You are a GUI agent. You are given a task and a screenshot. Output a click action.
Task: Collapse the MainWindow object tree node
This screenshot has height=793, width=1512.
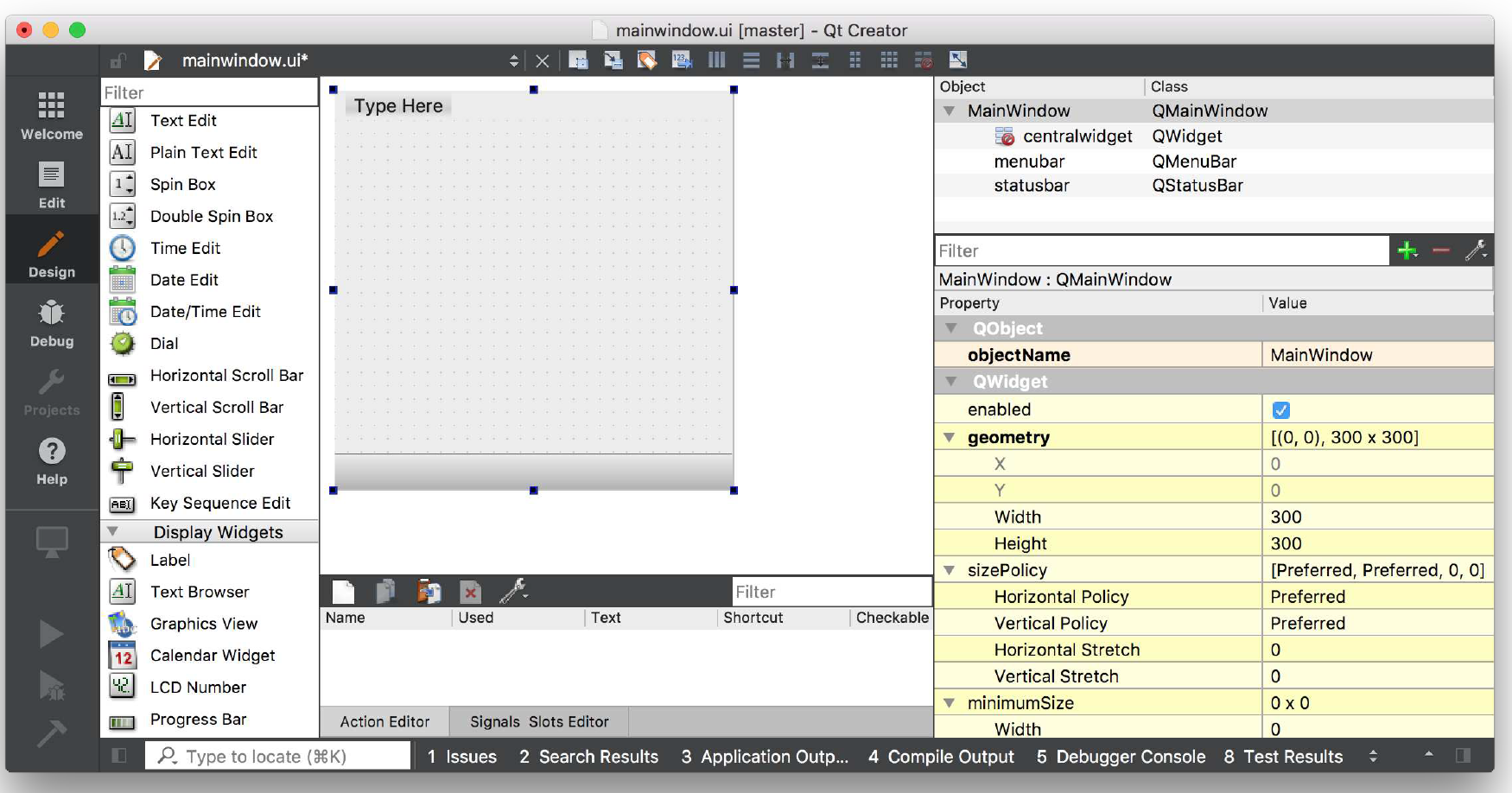click(950, 111)
